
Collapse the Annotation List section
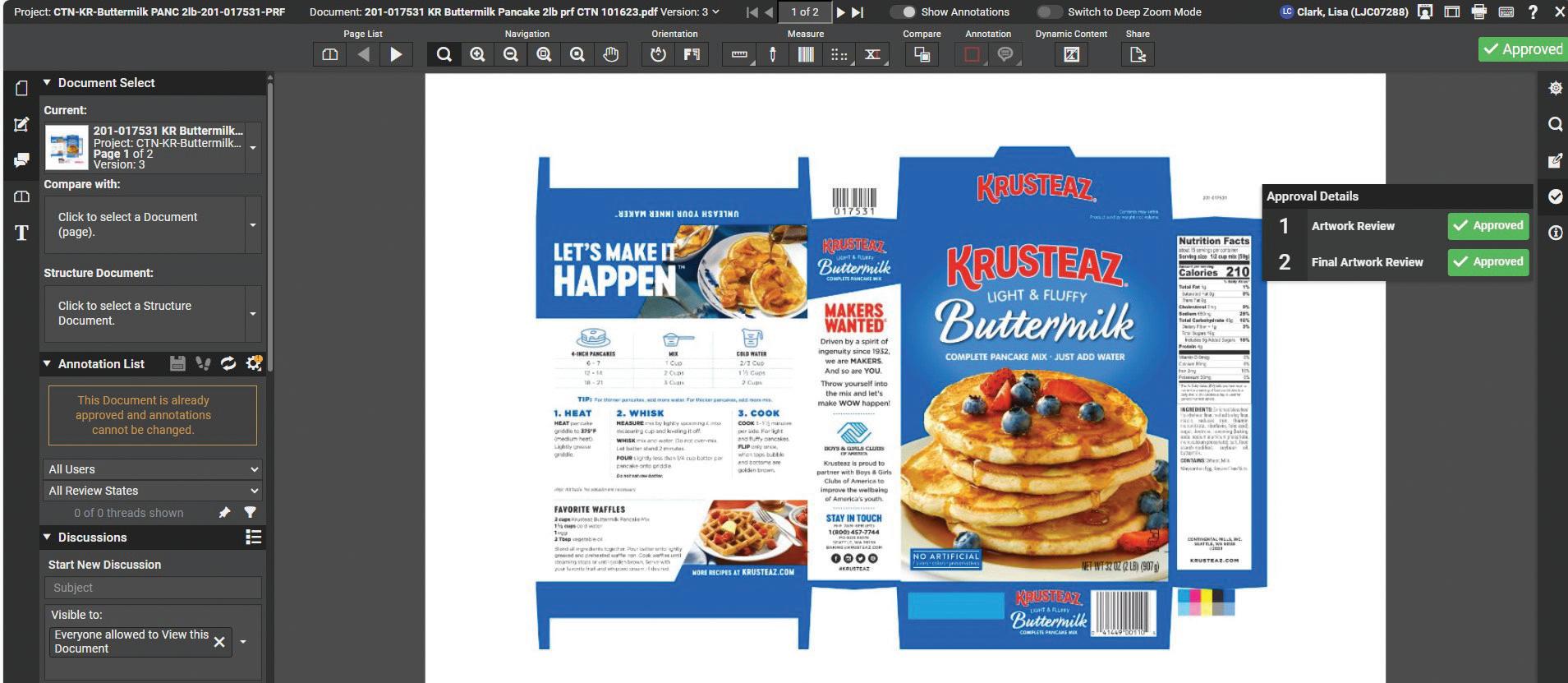tap(47, 363)
